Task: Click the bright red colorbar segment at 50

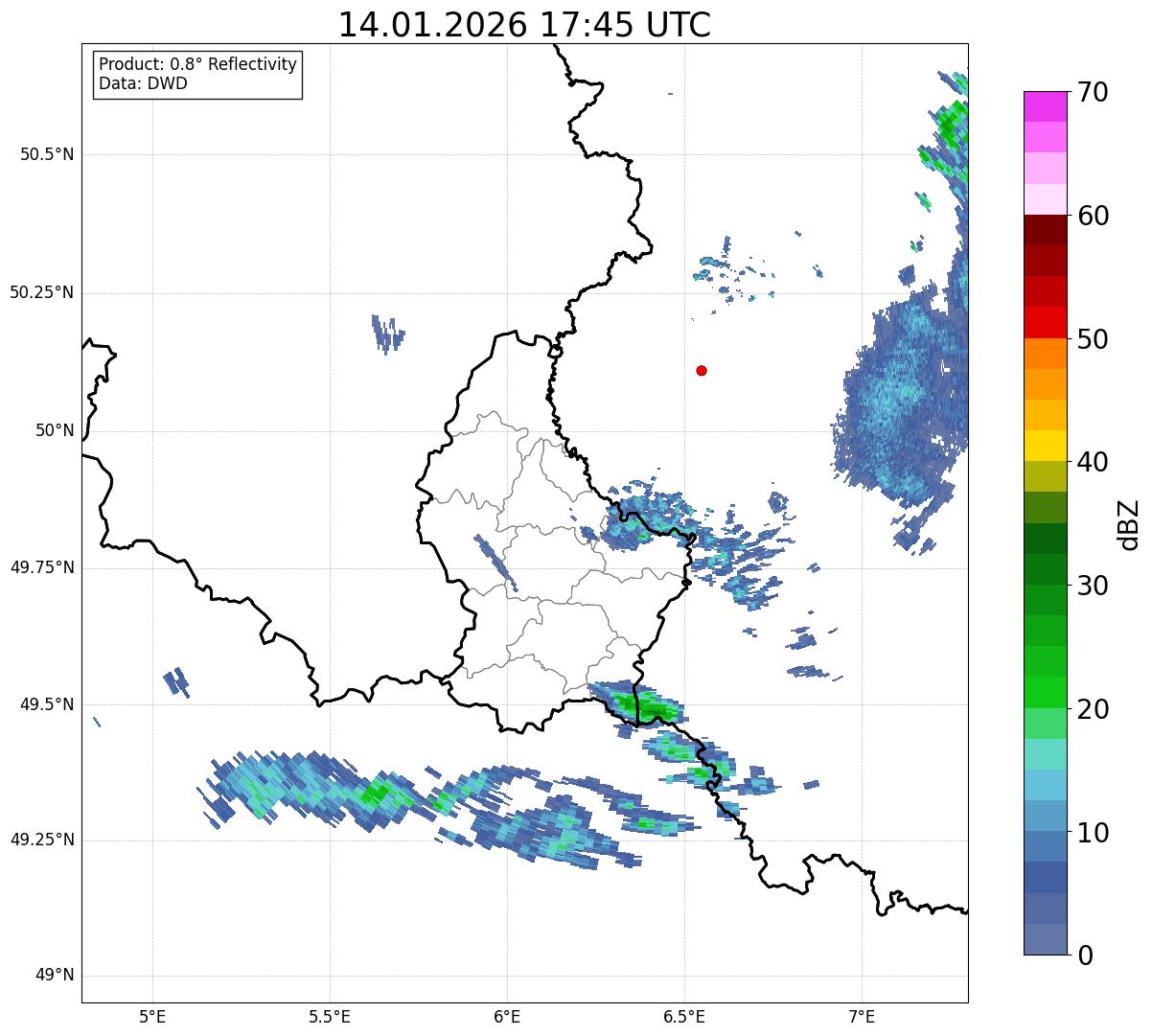Action: (1045, 322)
